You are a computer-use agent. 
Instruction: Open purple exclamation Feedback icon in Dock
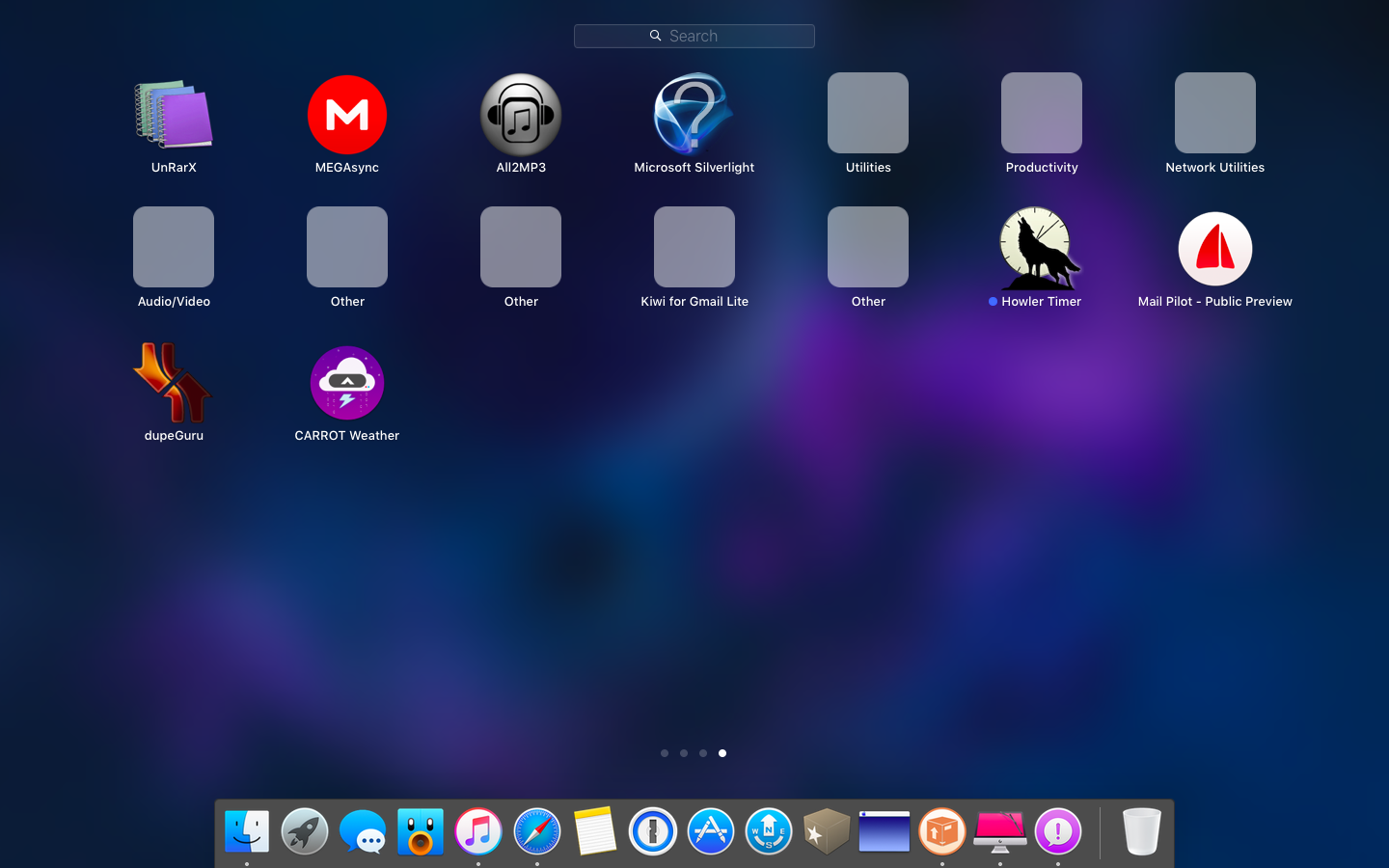pyautogui.click(x=1058, y=831)
